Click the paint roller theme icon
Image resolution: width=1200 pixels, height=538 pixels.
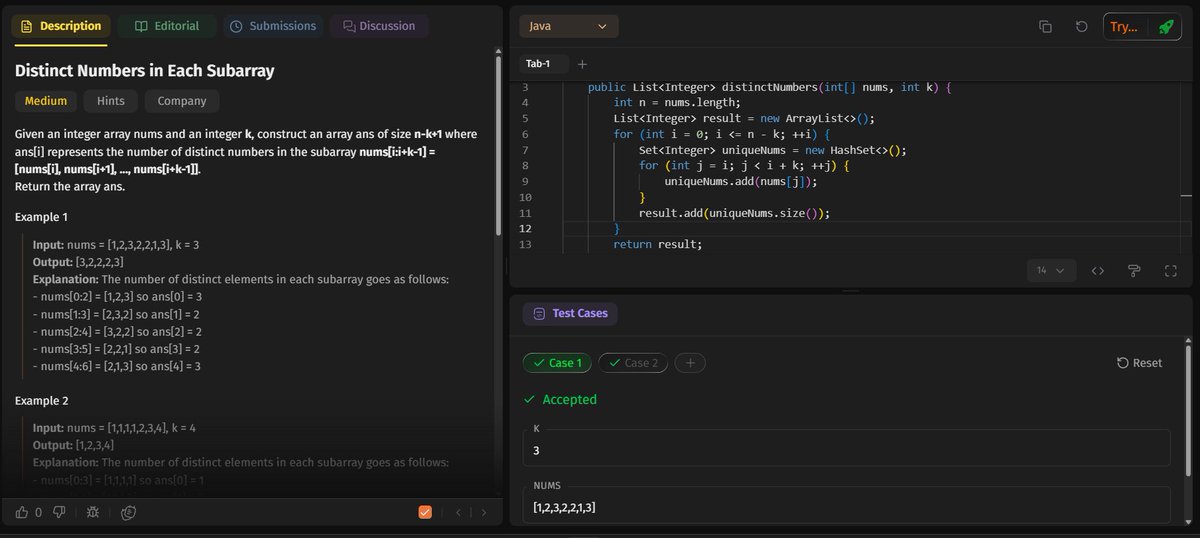coord(1134,270)
